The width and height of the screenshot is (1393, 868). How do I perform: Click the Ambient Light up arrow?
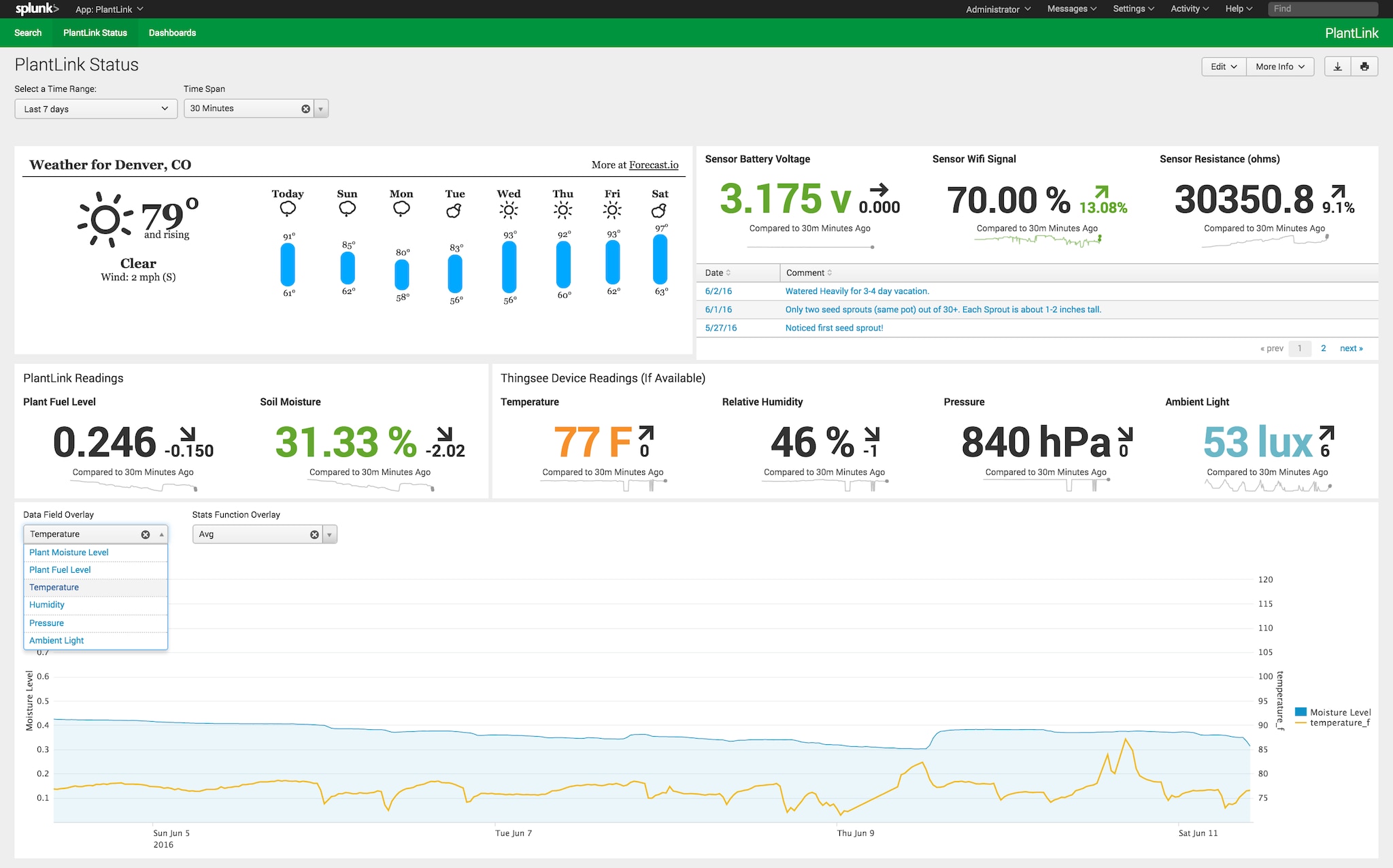tap(1326, 434)
